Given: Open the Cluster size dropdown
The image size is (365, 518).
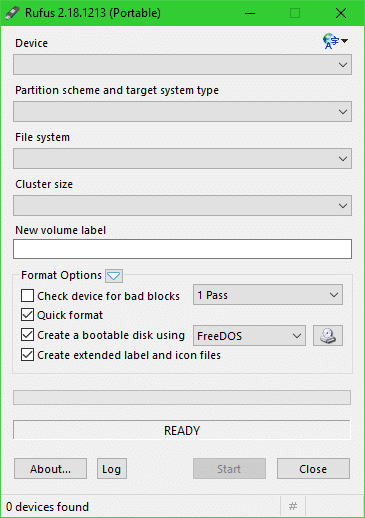Looking at the screenshot, I should point(182,206).
